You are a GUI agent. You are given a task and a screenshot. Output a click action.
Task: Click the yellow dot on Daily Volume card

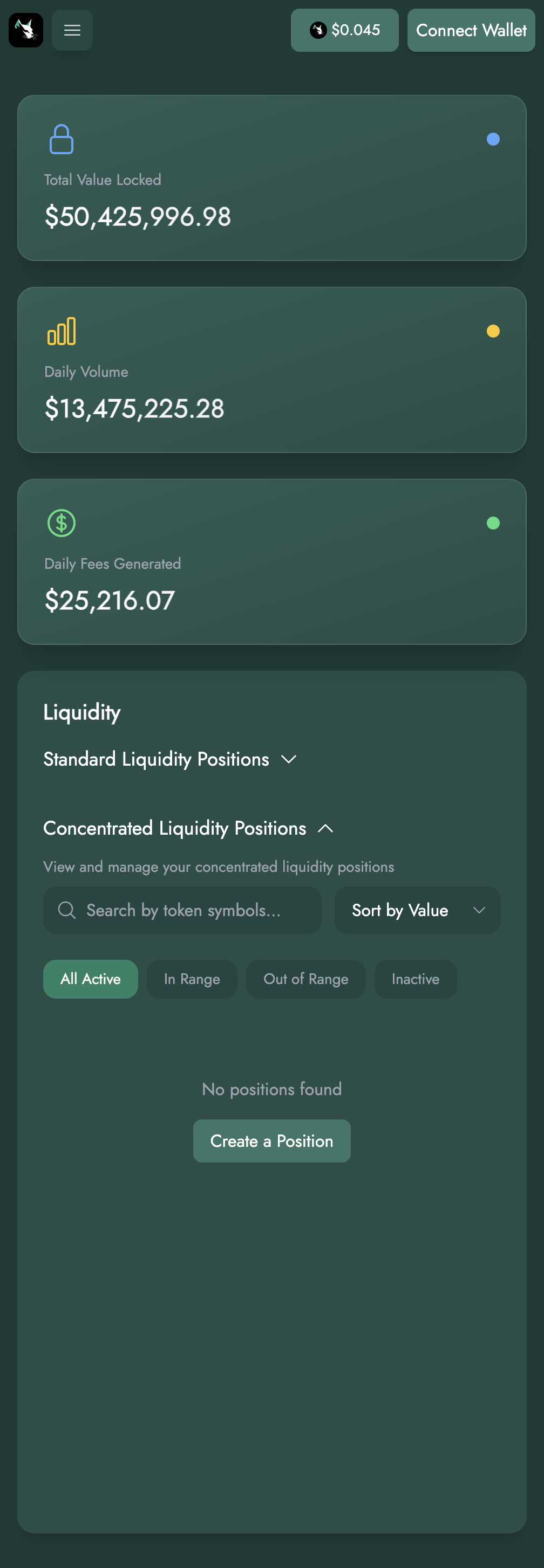[x=493, y=331]
